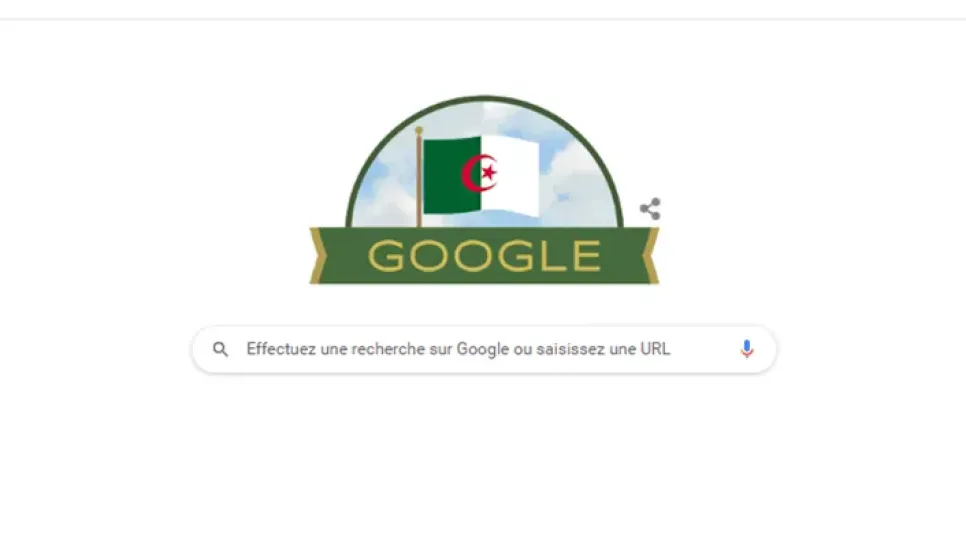Click the dark green arch border

484,99
